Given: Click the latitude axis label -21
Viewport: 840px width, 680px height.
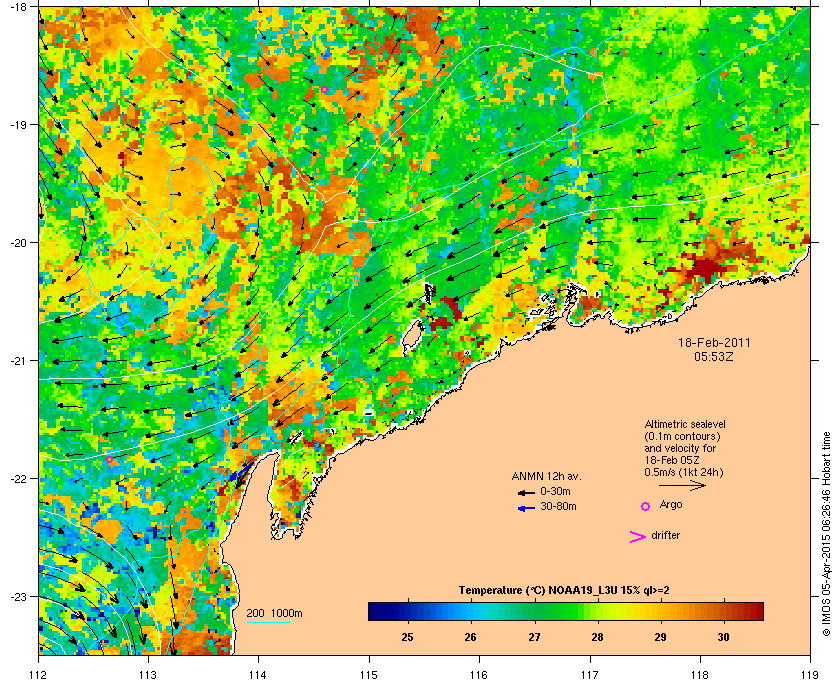Looking at the screenshot, I should 18,361.
